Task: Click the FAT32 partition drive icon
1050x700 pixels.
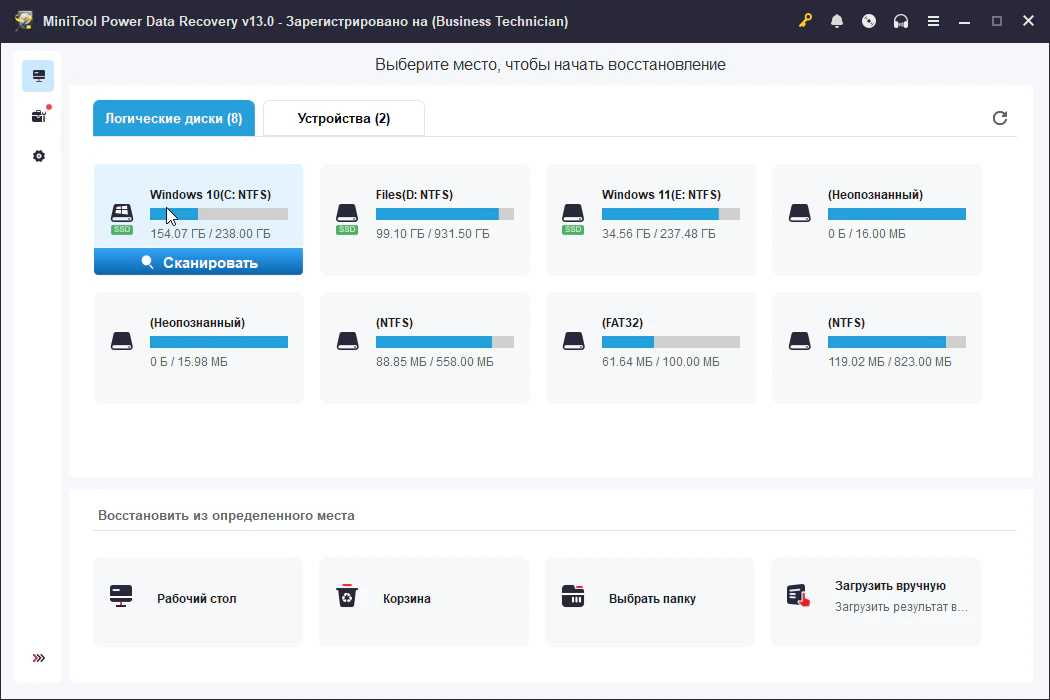Action: [573, 341]
